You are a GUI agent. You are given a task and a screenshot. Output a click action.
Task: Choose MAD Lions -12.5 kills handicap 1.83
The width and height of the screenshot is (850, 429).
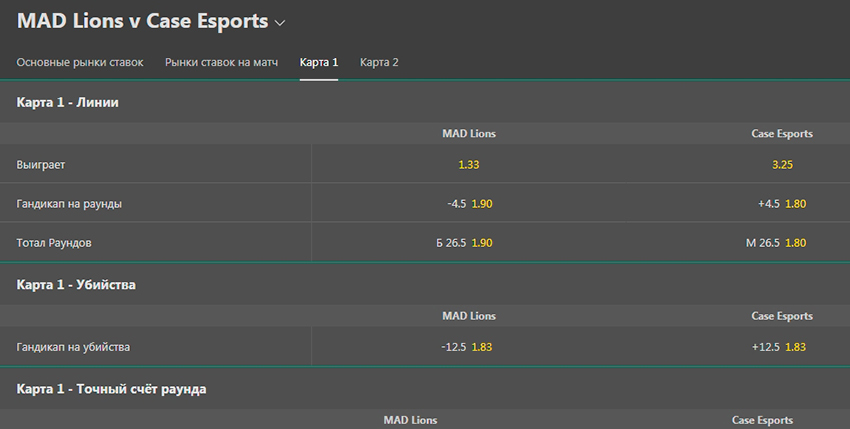click(469, 347)
